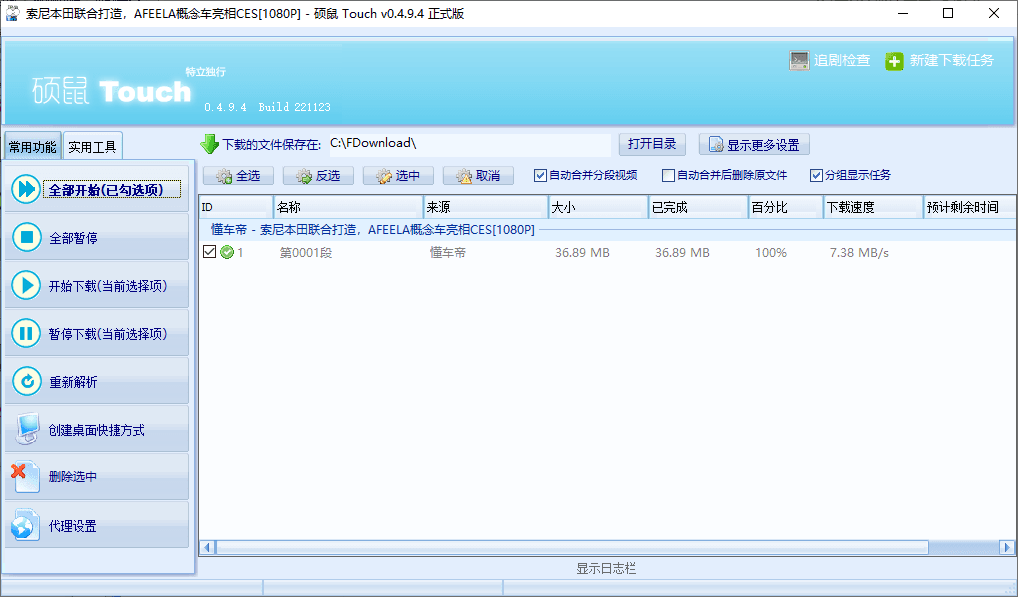Click the 来源 column header
1018x597 pixels.
pos(486,207)
